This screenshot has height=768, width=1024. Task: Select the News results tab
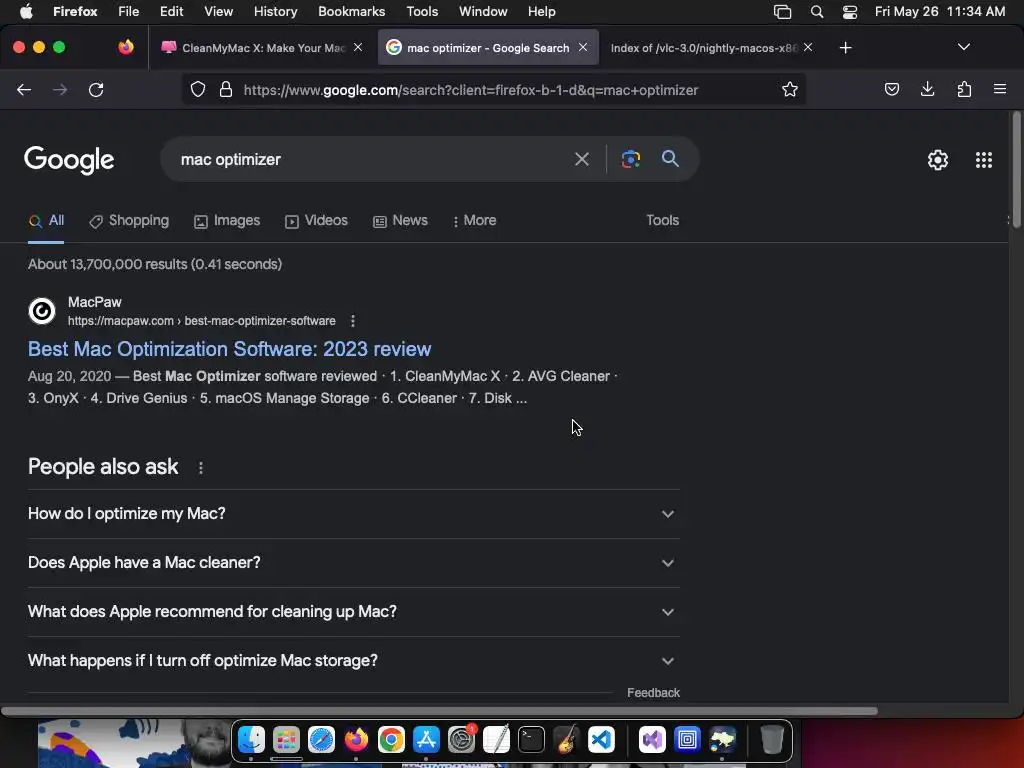[400, 221]
